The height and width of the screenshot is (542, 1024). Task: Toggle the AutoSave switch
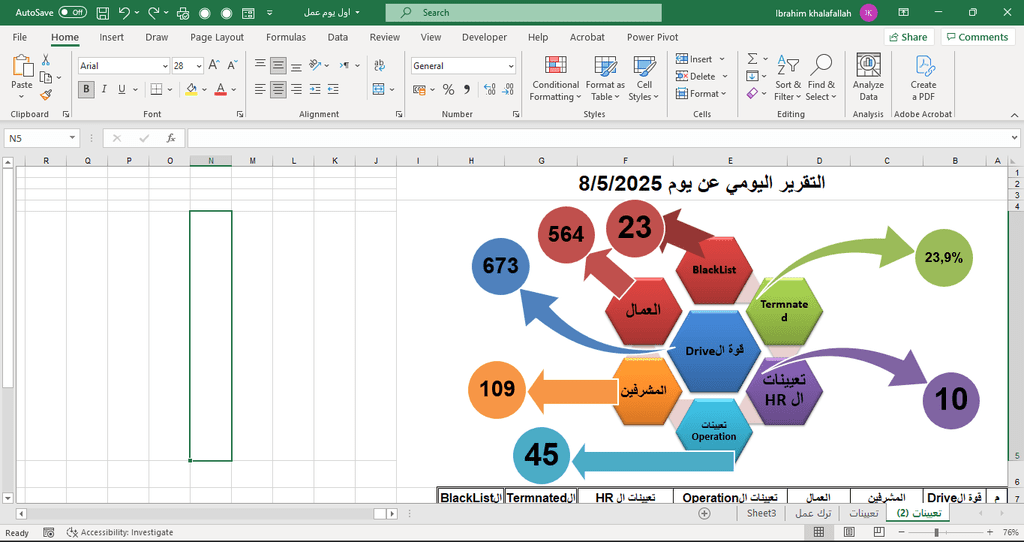click(x=73, y=13)
